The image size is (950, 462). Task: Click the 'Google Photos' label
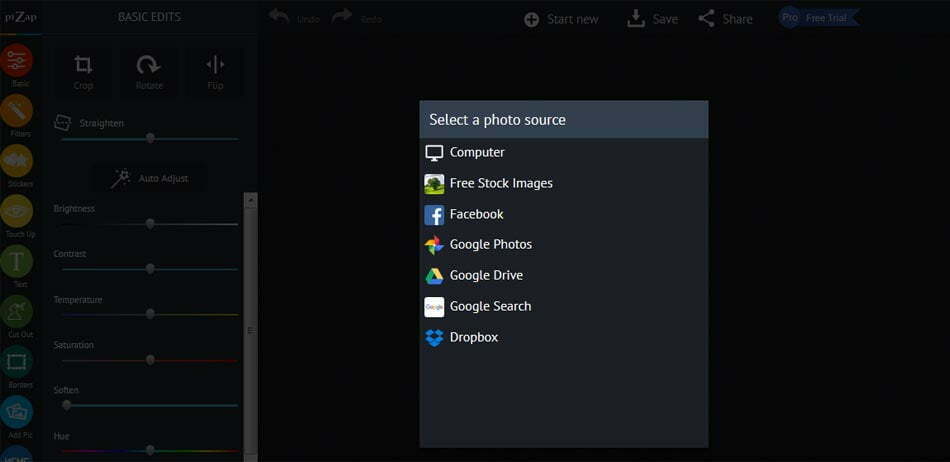(491, 245)
